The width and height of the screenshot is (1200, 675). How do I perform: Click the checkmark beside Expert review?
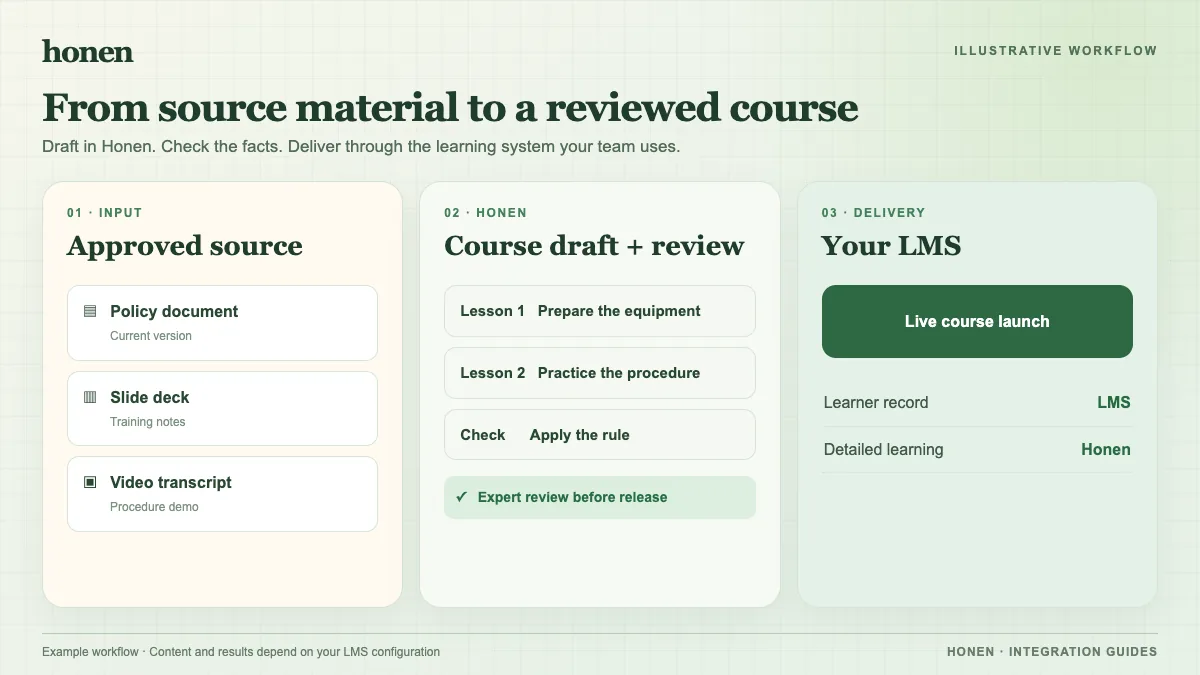coord(461,497)
